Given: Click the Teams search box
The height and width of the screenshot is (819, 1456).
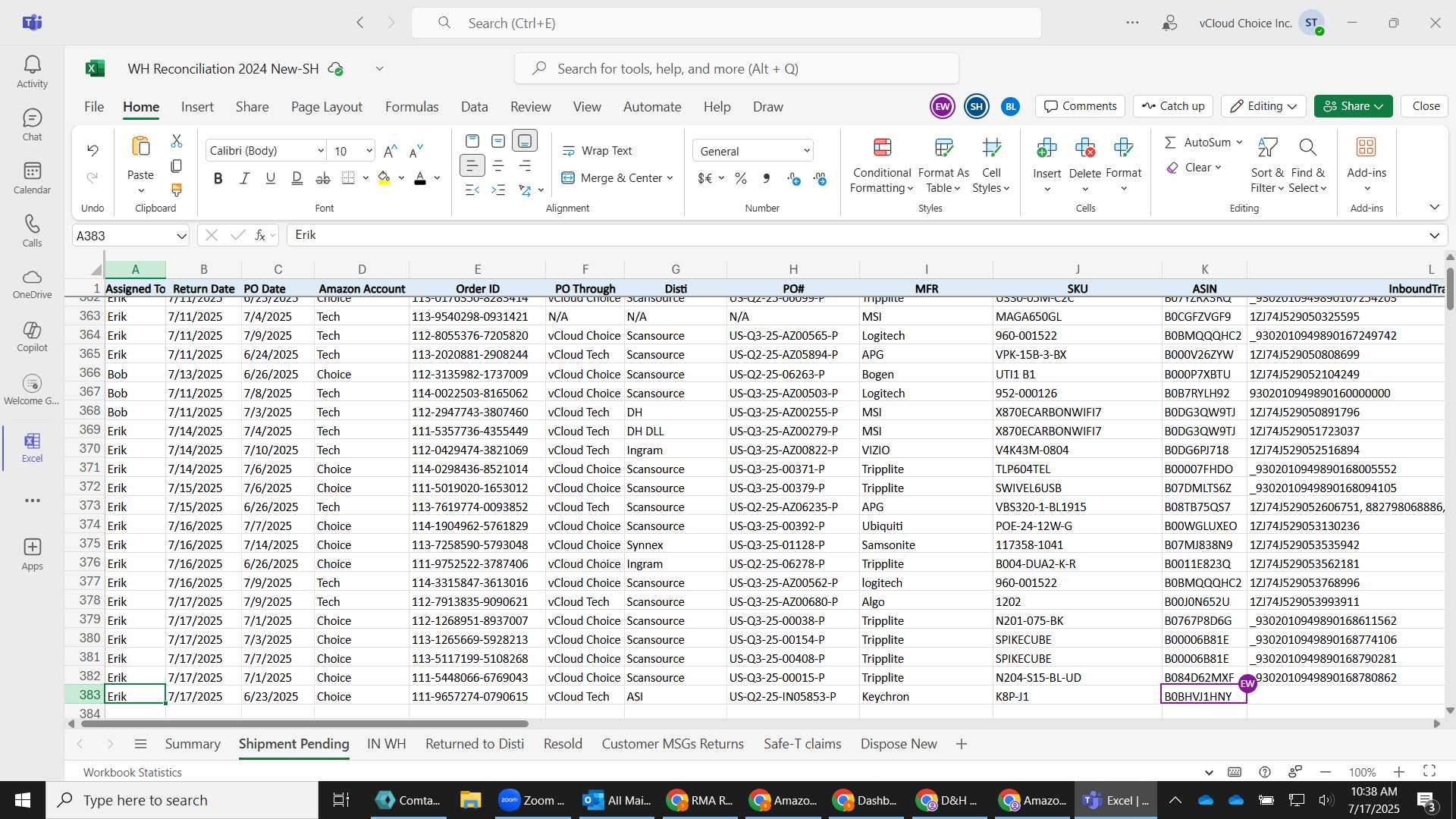Looking at the screenshot, I should click(726, 23).
